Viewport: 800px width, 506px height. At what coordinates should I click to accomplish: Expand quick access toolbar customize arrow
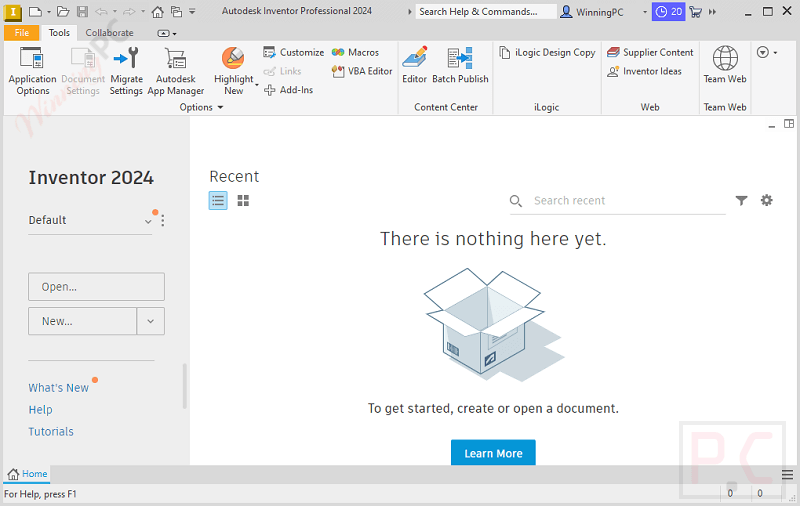192,11
